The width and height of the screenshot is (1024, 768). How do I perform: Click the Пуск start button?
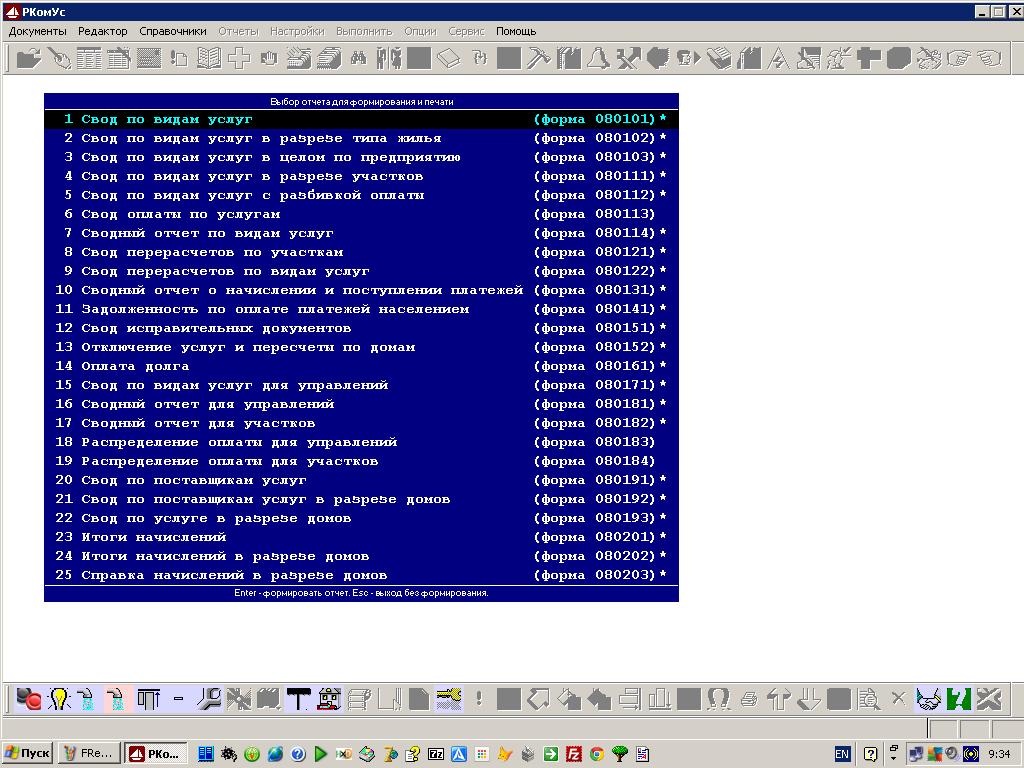pyautogui.click(x=28, y=754)
